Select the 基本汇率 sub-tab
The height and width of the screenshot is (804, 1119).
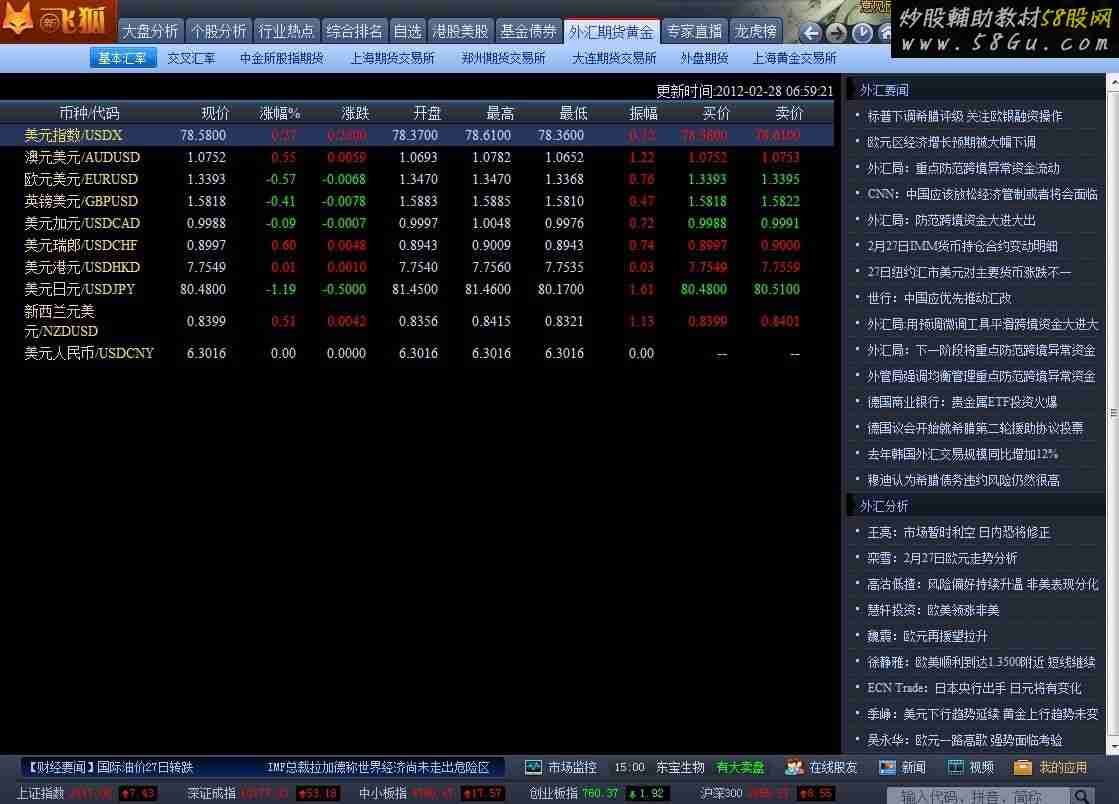tap(123, 58)
